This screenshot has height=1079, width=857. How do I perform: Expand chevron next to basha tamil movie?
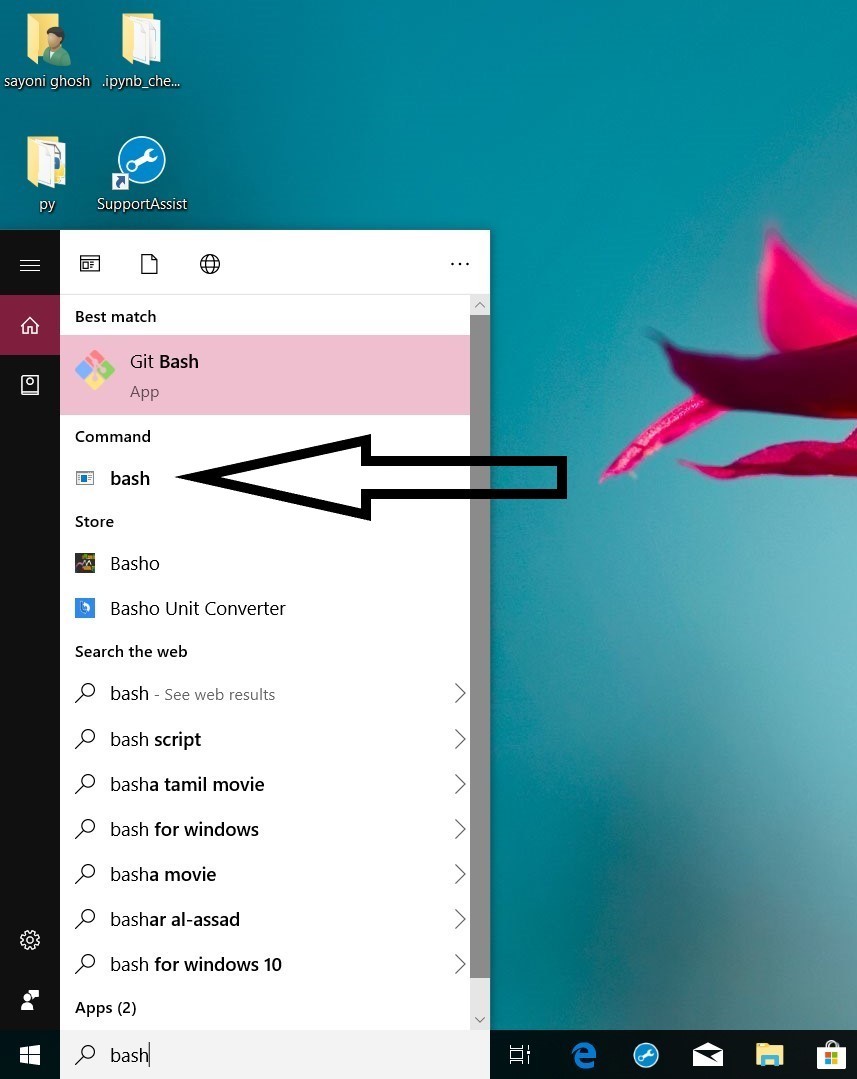tap(460, 784)
